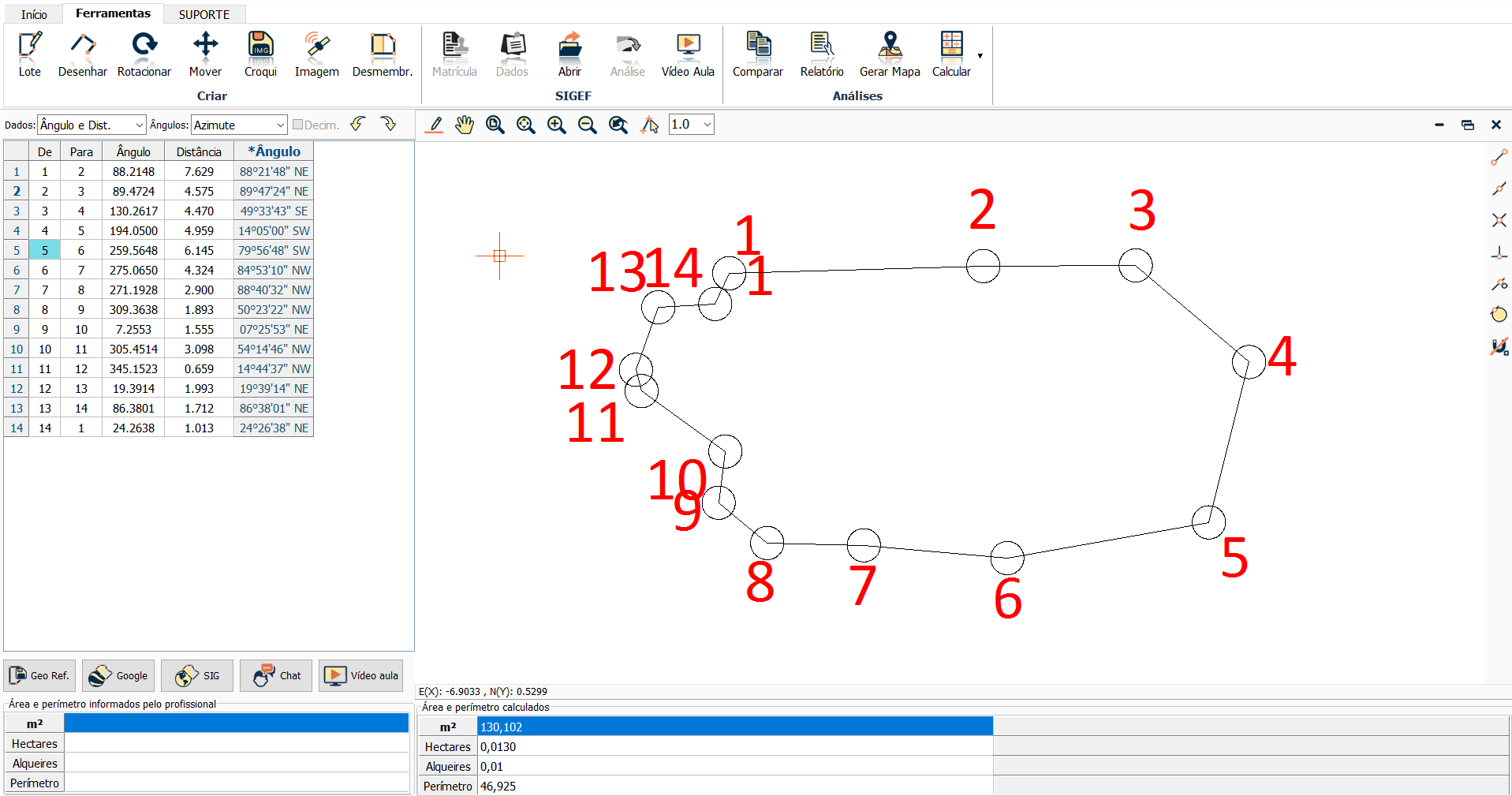Click the Geo Ref. button
Image resolution: width=1512 pixels, height=796 pixels.
[x=39, y=675]
